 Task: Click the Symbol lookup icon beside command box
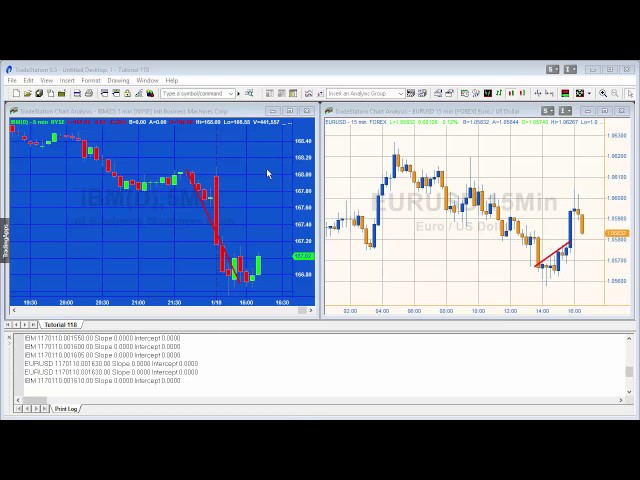(249, 93)
